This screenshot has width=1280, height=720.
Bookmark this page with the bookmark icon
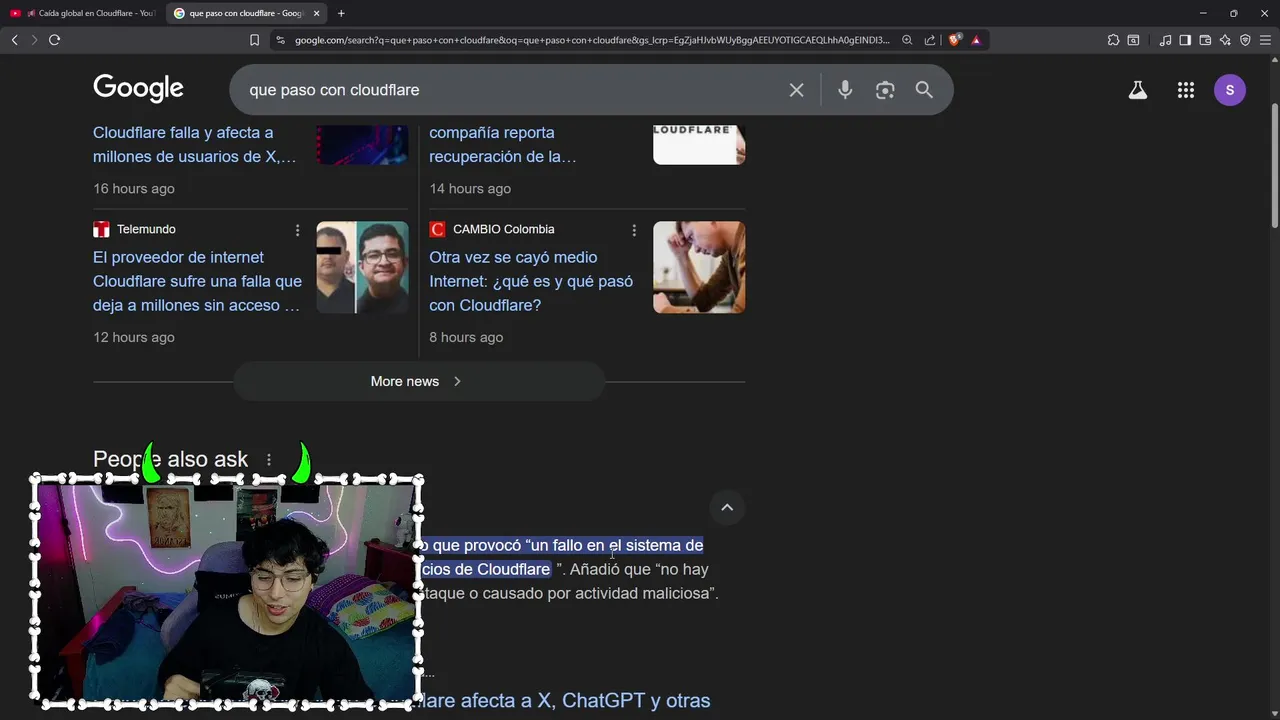[x=254, y=40]
